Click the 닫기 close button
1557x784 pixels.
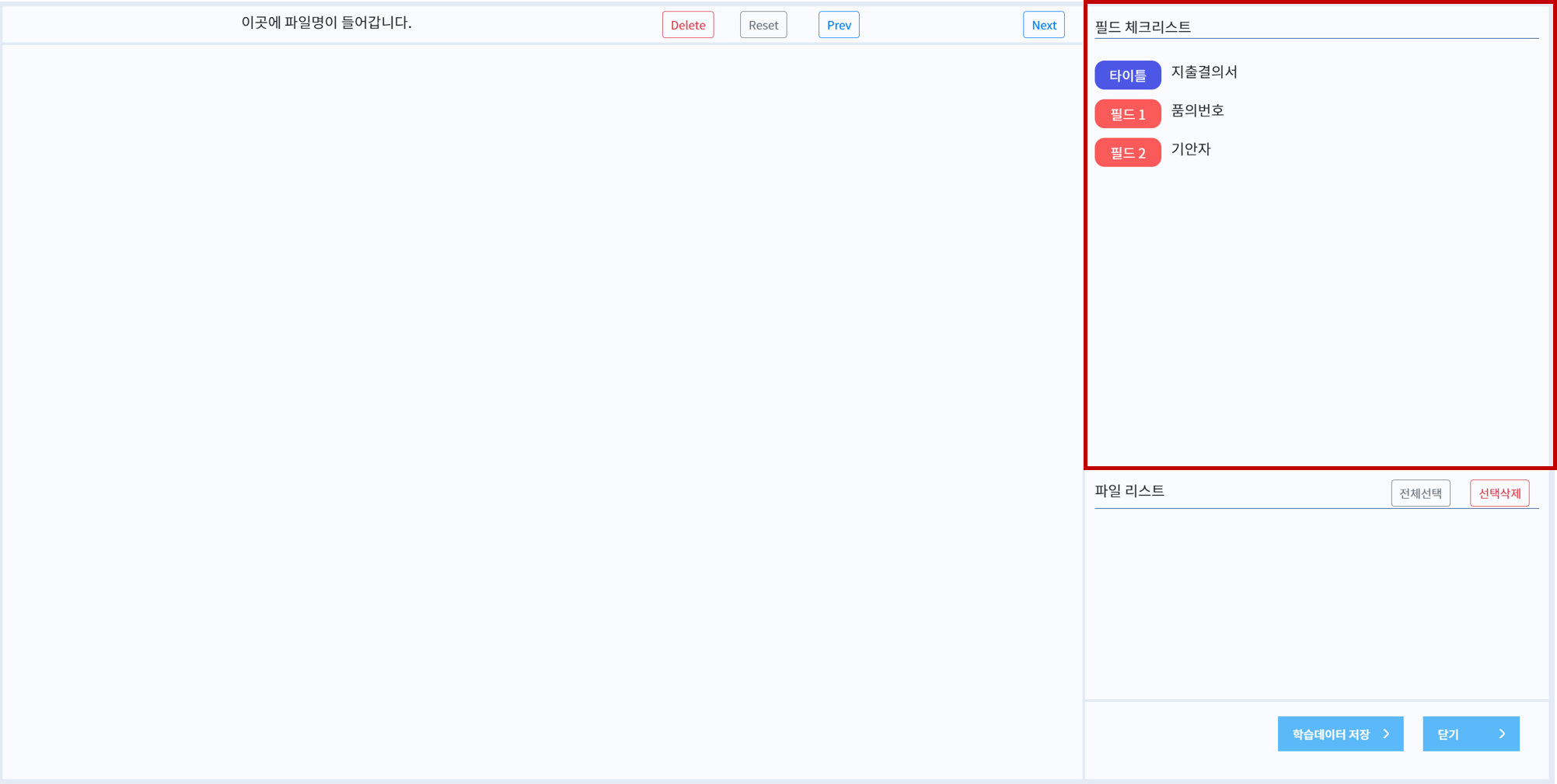(1471, 734)
